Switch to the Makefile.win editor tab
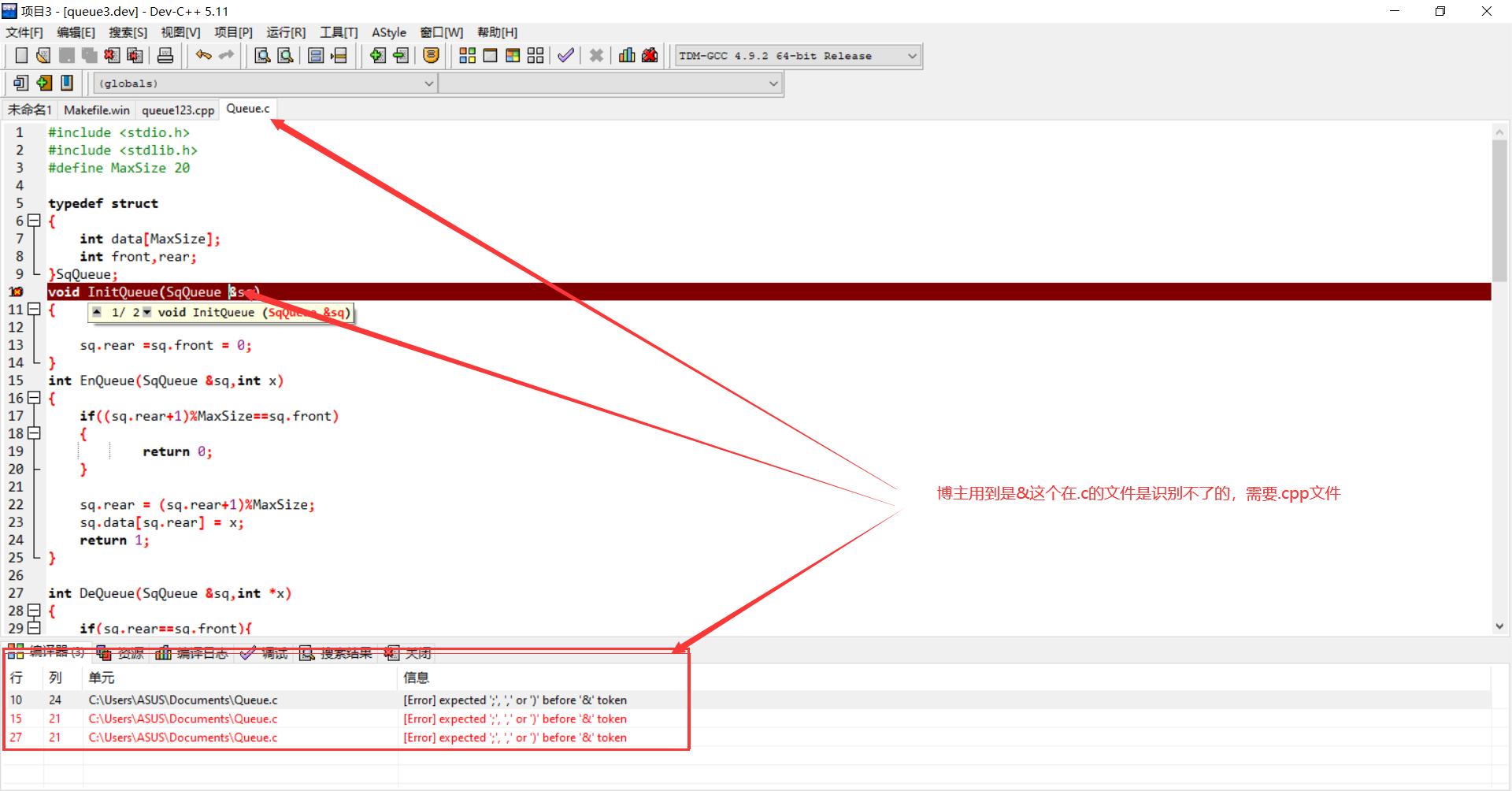This screenshot has height=791, width=1512. coord(97,110)
